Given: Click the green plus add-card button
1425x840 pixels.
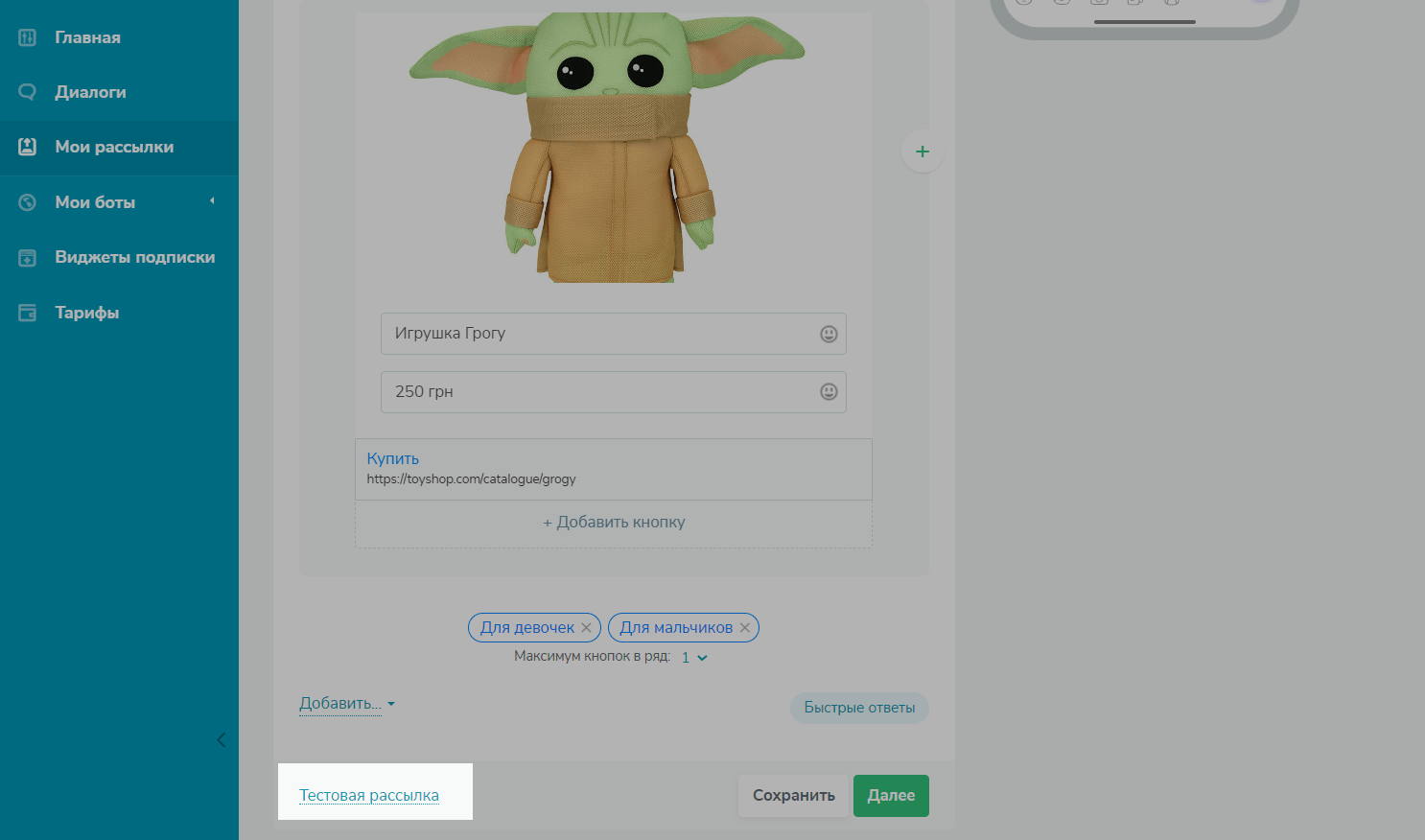Looking at the screenshot, I should tap(922, 152).
